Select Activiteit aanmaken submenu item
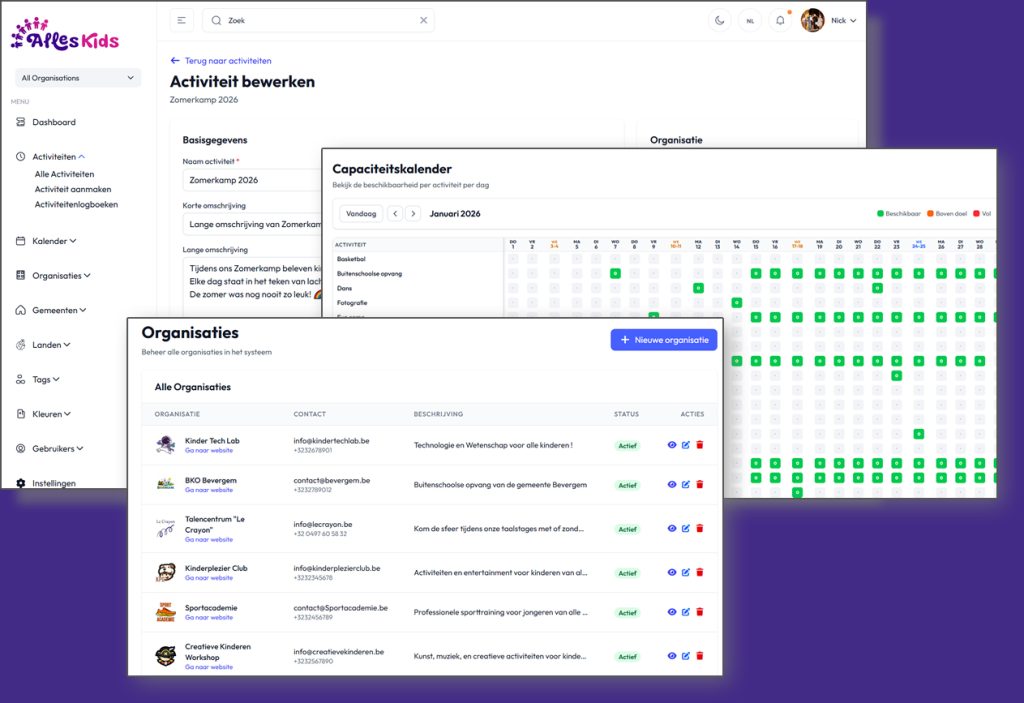1024x703 pixels. click(x=73, y=189)
